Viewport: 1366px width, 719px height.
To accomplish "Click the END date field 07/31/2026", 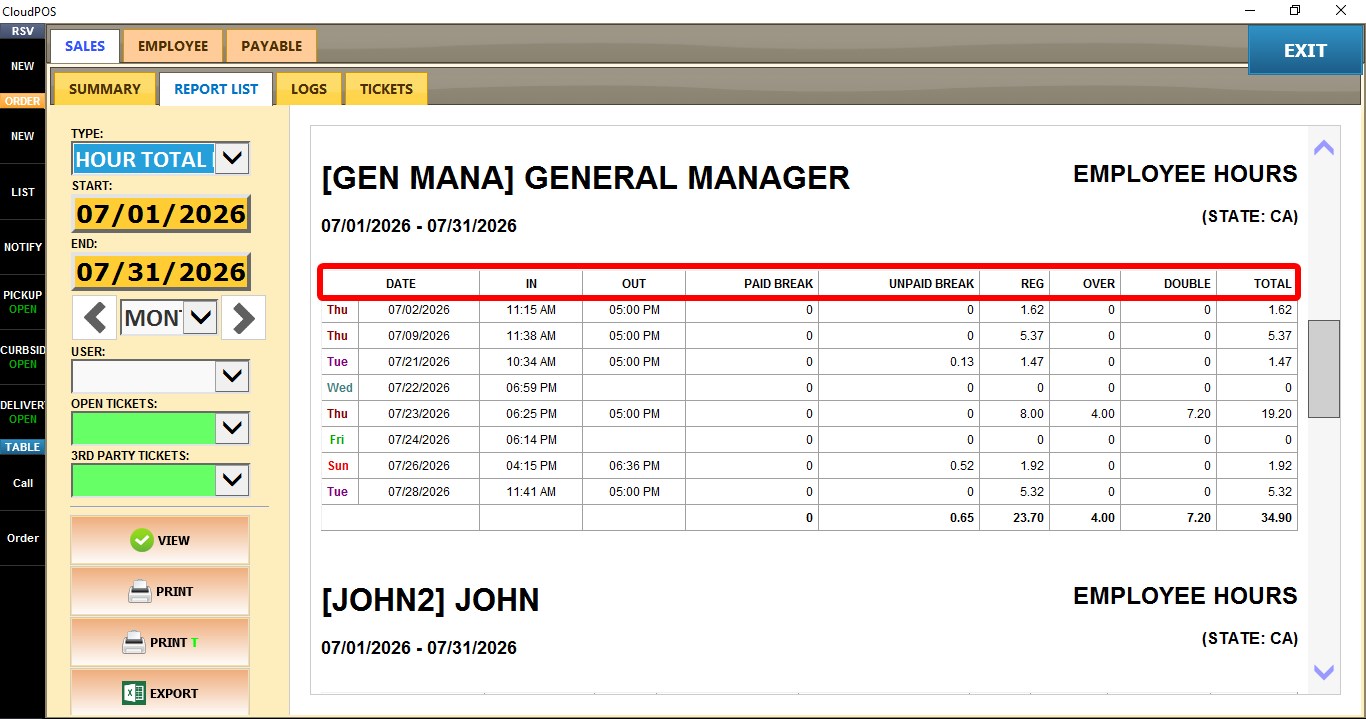I will (161, 272).
